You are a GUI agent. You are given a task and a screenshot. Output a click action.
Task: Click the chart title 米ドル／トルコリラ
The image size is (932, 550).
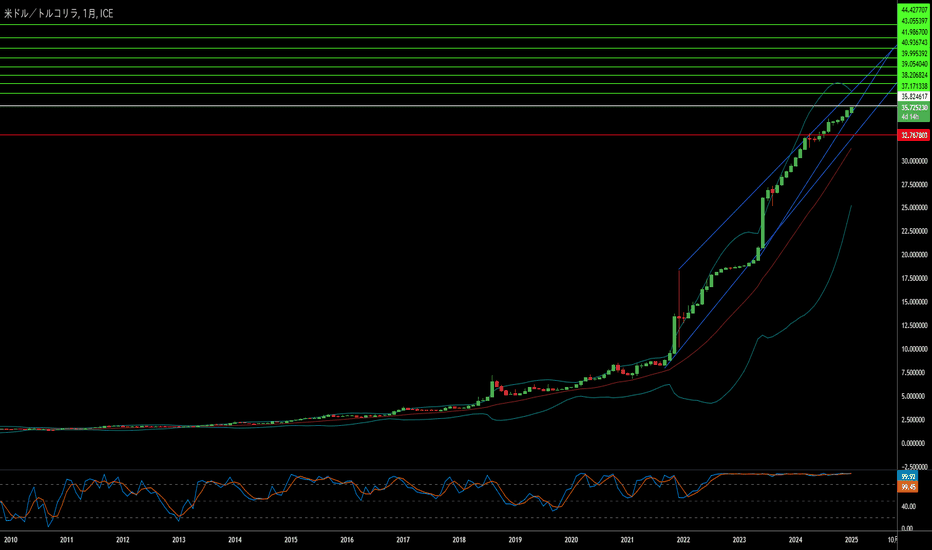(x=41, y=14)
